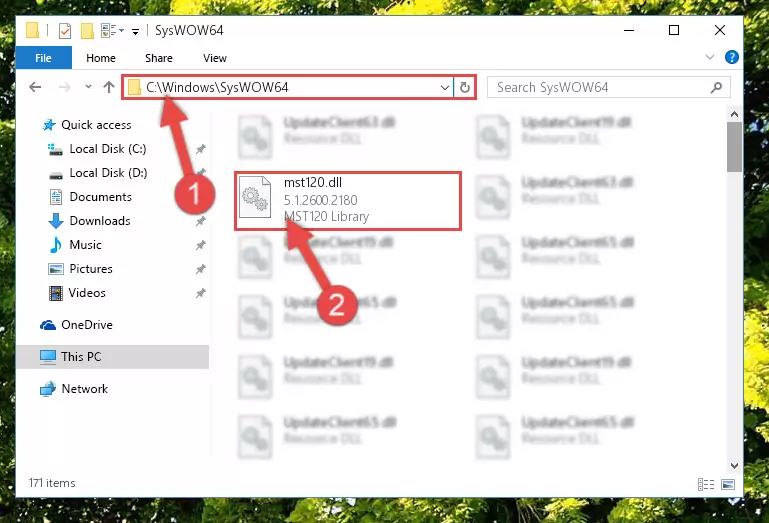Select OneDrive in navigation pane
The image size is (769, 523).
pyautogui.click(x=87, y=325)
